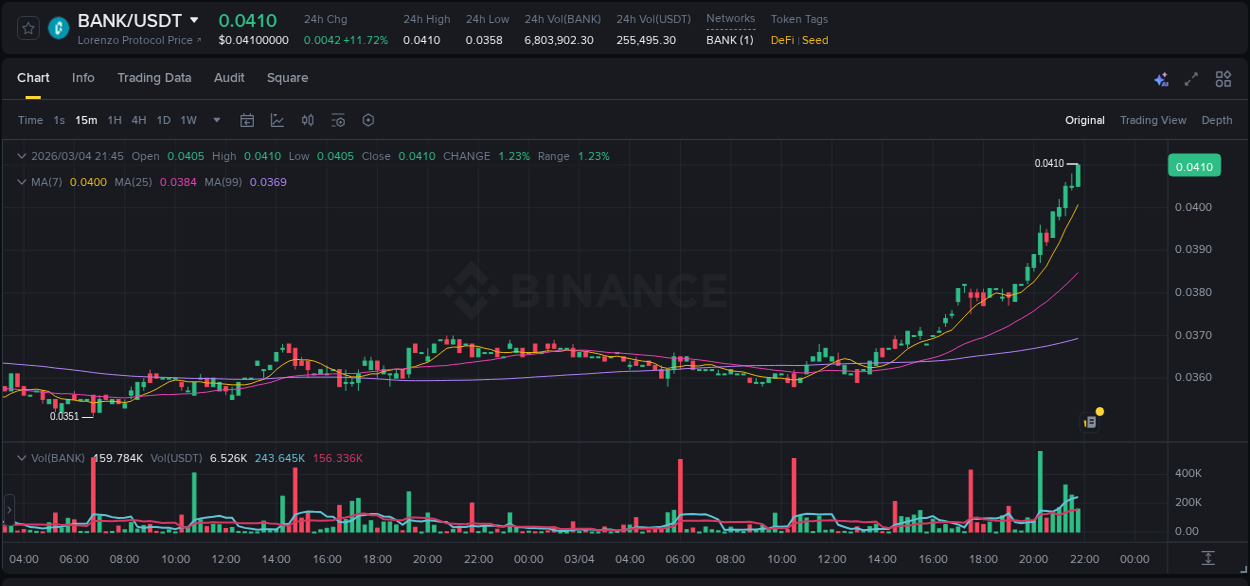Screen dimensions: 1250x586
Task: Select the chart style icon
Action: click(x=277, y=120)
